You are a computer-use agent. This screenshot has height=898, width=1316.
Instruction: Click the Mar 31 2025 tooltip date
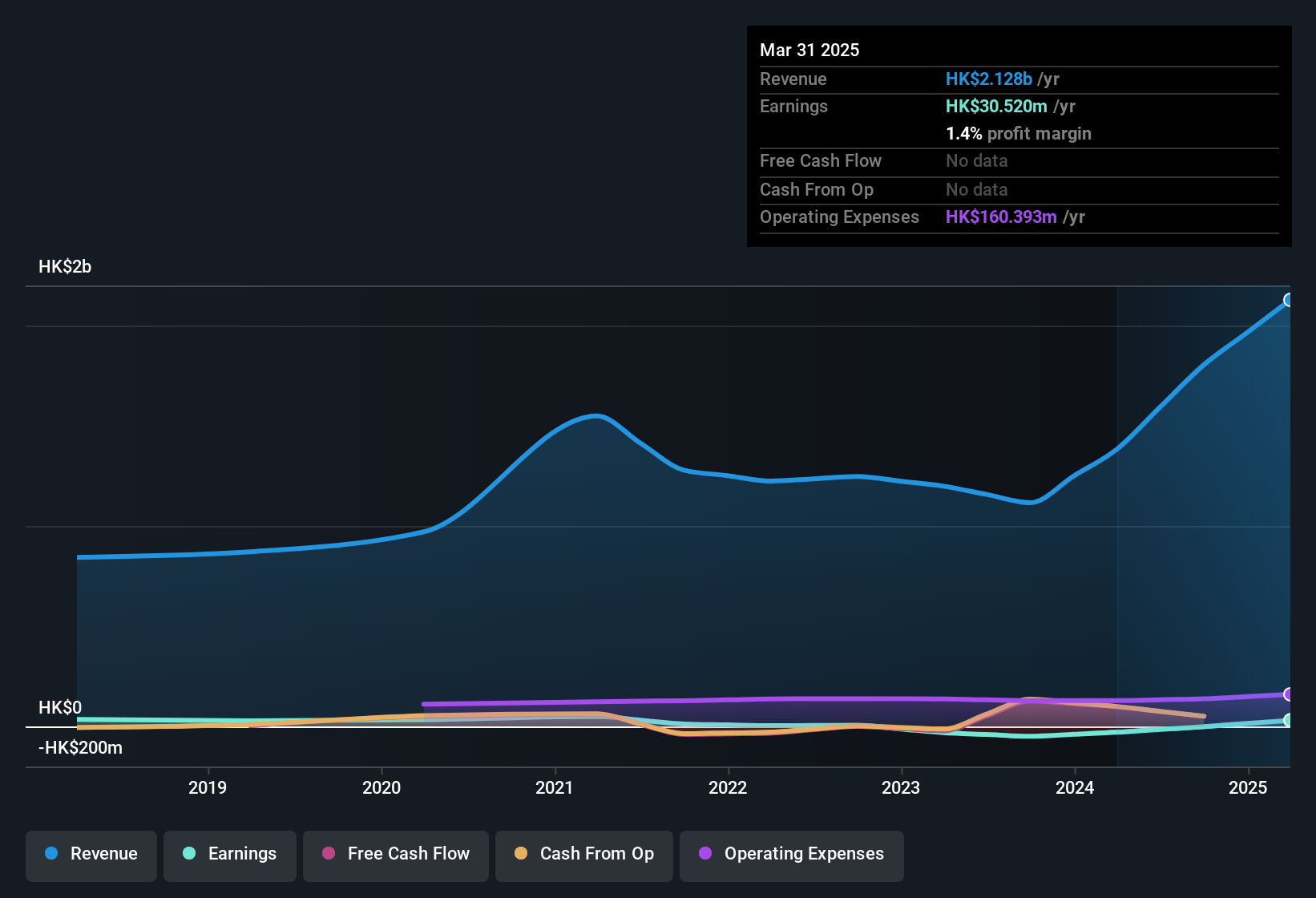pos(809,50)
